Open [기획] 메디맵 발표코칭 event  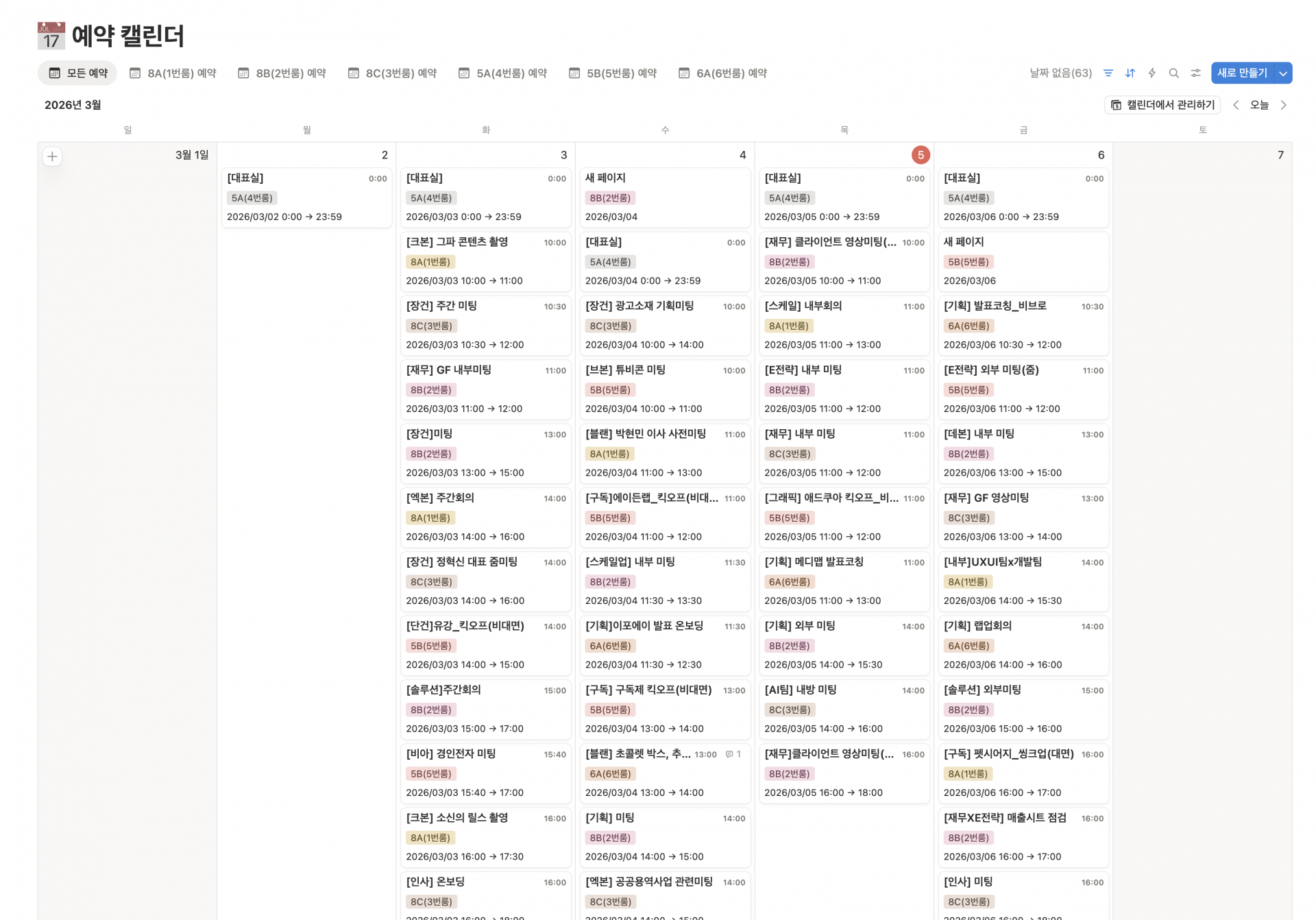[x=844, y=581]
